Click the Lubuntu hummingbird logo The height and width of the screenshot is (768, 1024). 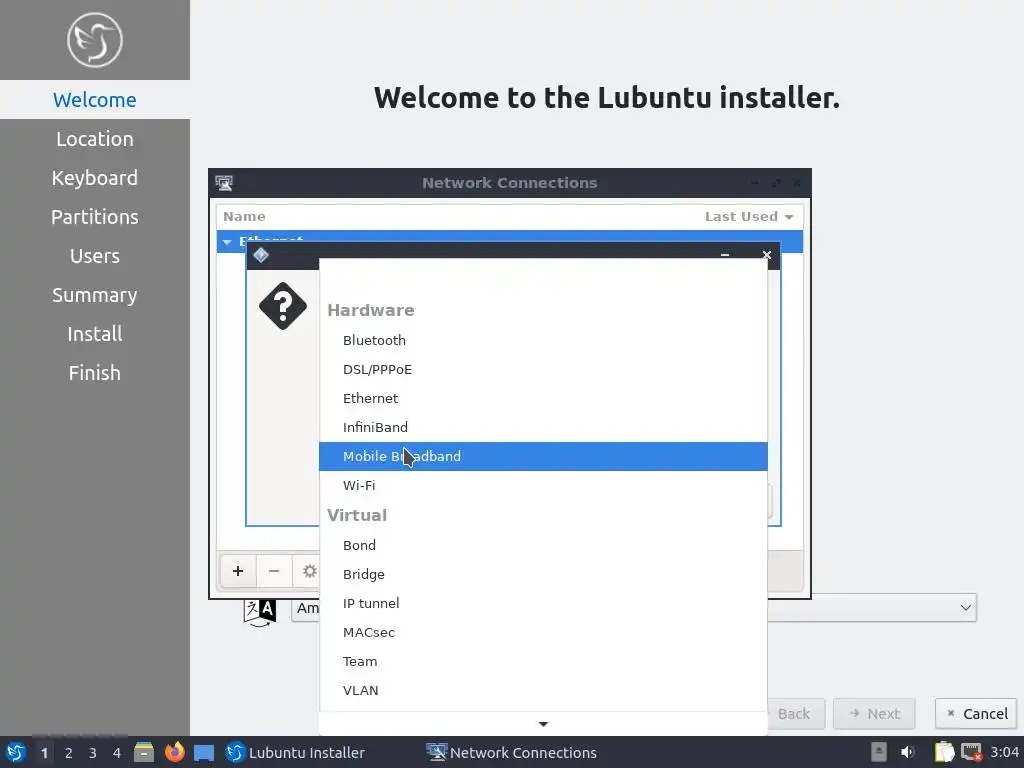tap(95, 40)
